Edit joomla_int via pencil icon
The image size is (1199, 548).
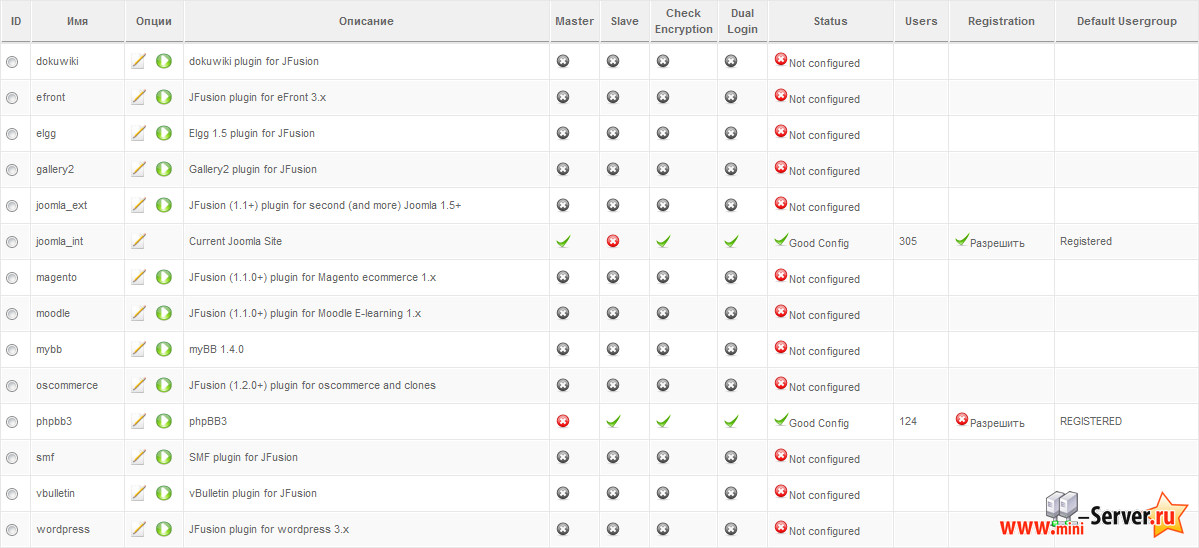(138, 241)
